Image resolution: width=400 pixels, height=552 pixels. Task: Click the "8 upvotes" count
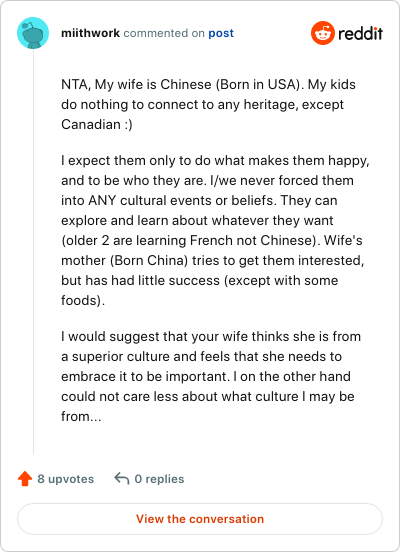[x=65, y=479]
